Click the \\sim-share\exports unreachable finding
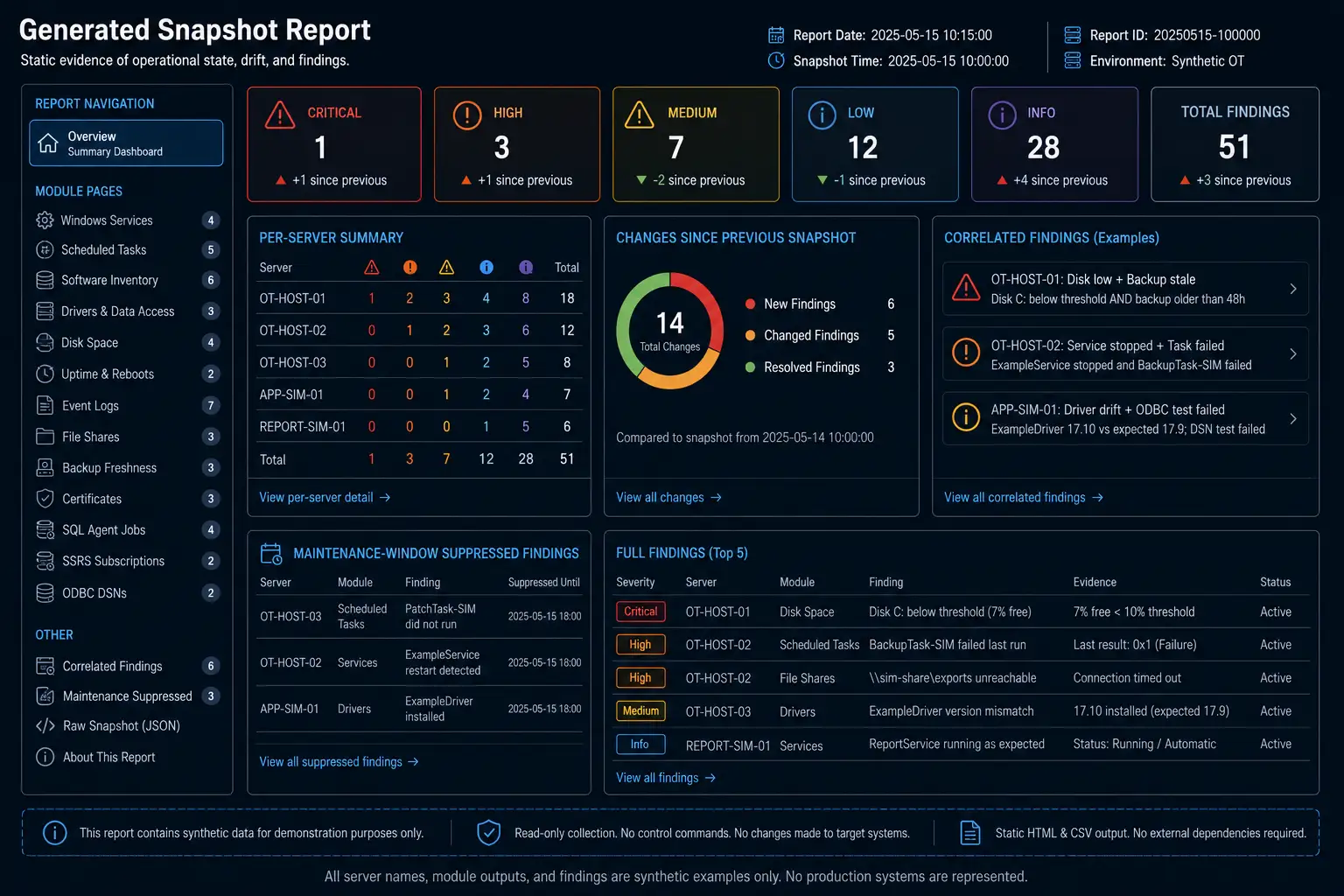This screenshot has width=1344, height=896. coord(952,678)
